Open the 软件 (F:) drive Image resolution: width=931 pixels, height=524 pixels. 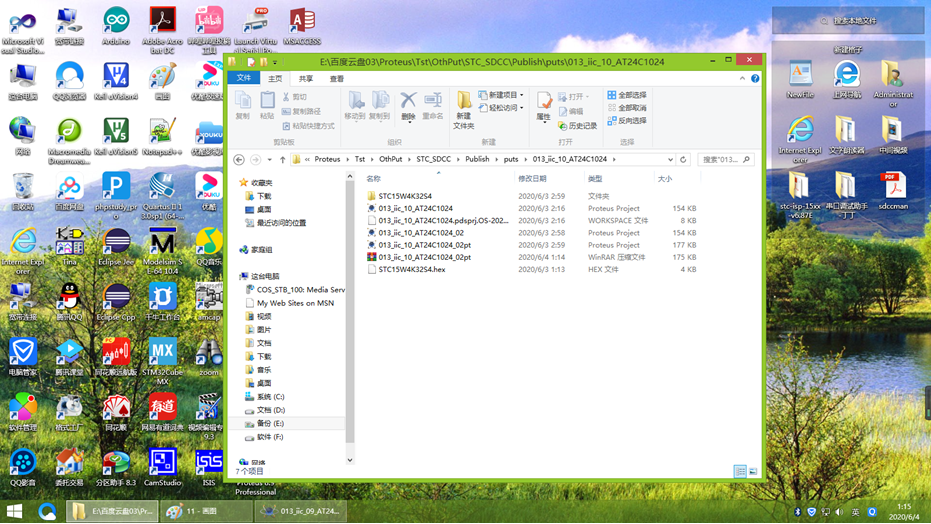click(x=270, y=437)
